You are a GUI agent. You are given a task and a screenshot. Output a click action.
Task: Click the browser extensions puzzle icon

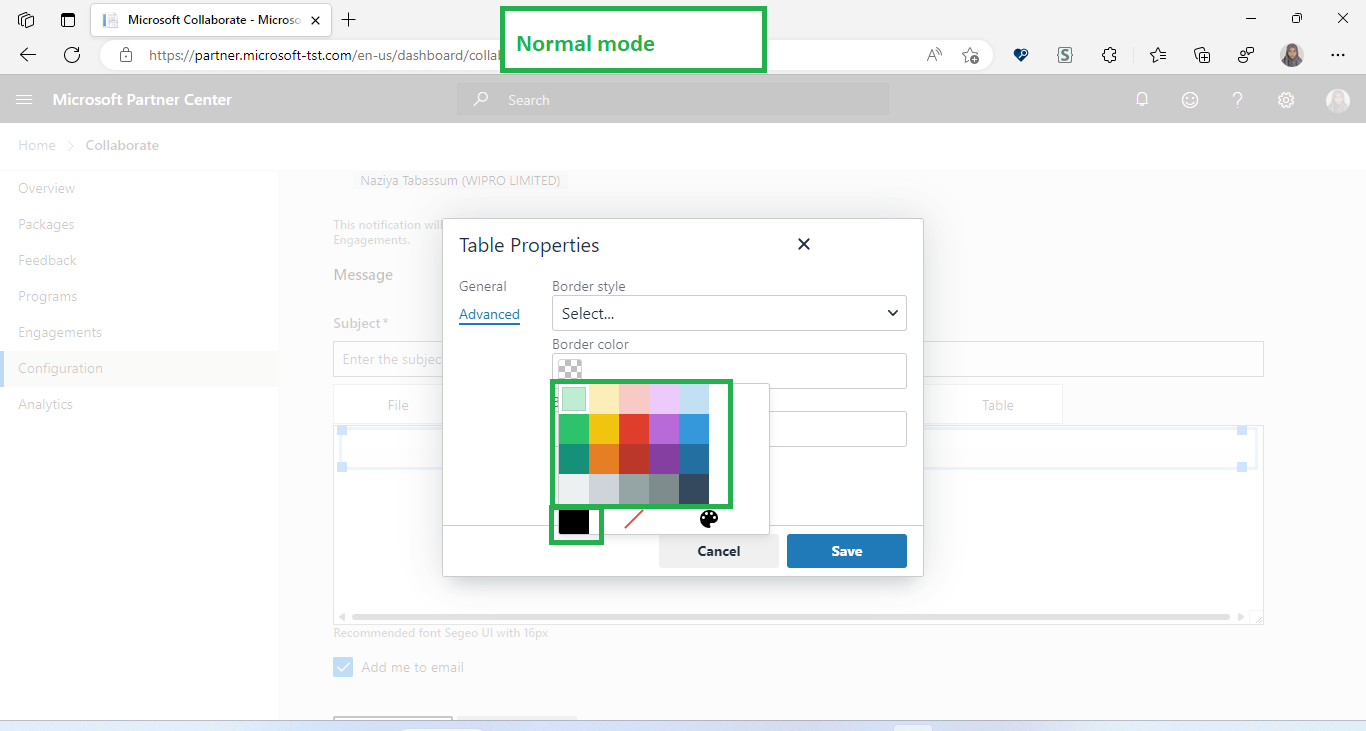[1109, 55]
